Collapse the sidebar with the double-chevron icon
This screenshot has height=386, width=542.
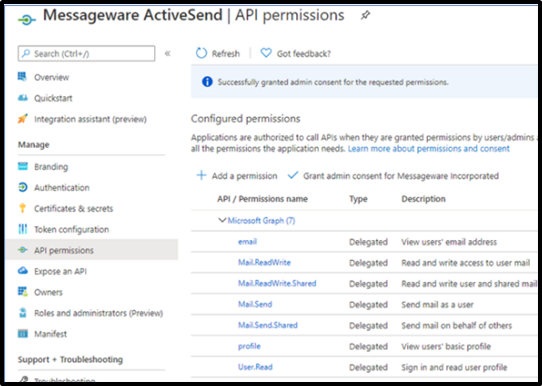[168, 53]
